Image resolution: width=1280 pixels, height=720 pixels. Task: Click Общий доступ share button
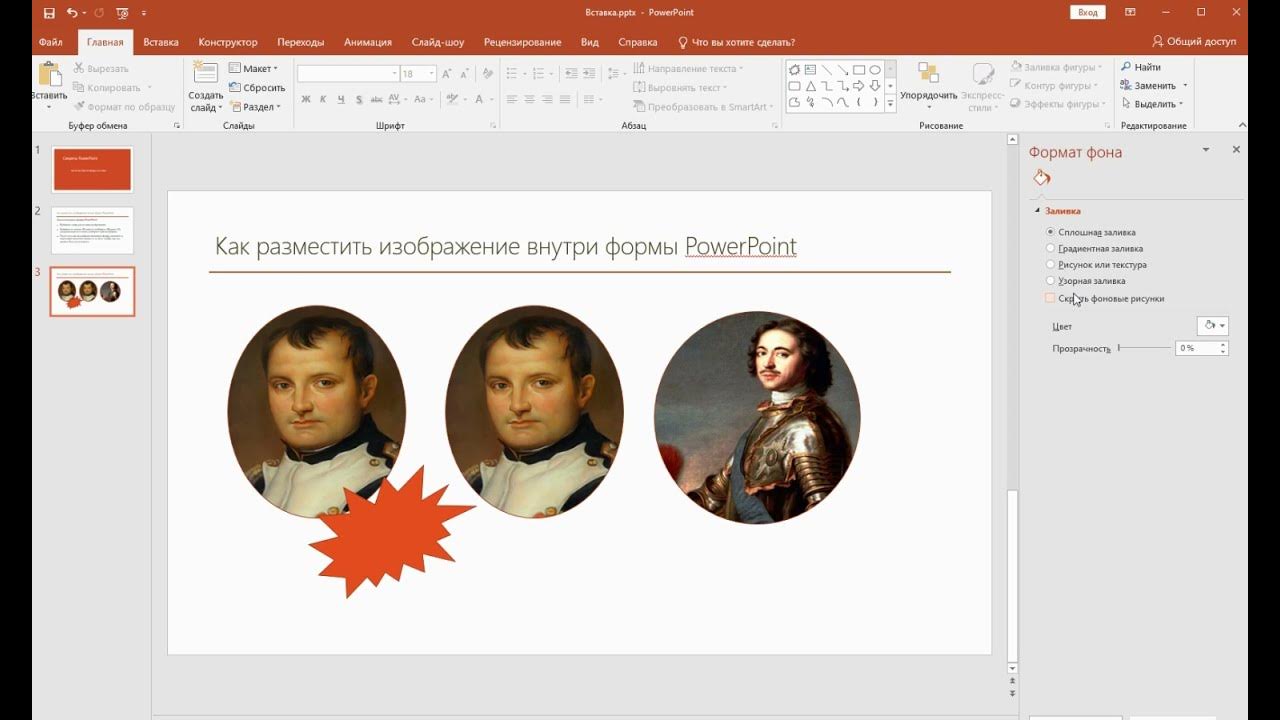[1194, 42]
